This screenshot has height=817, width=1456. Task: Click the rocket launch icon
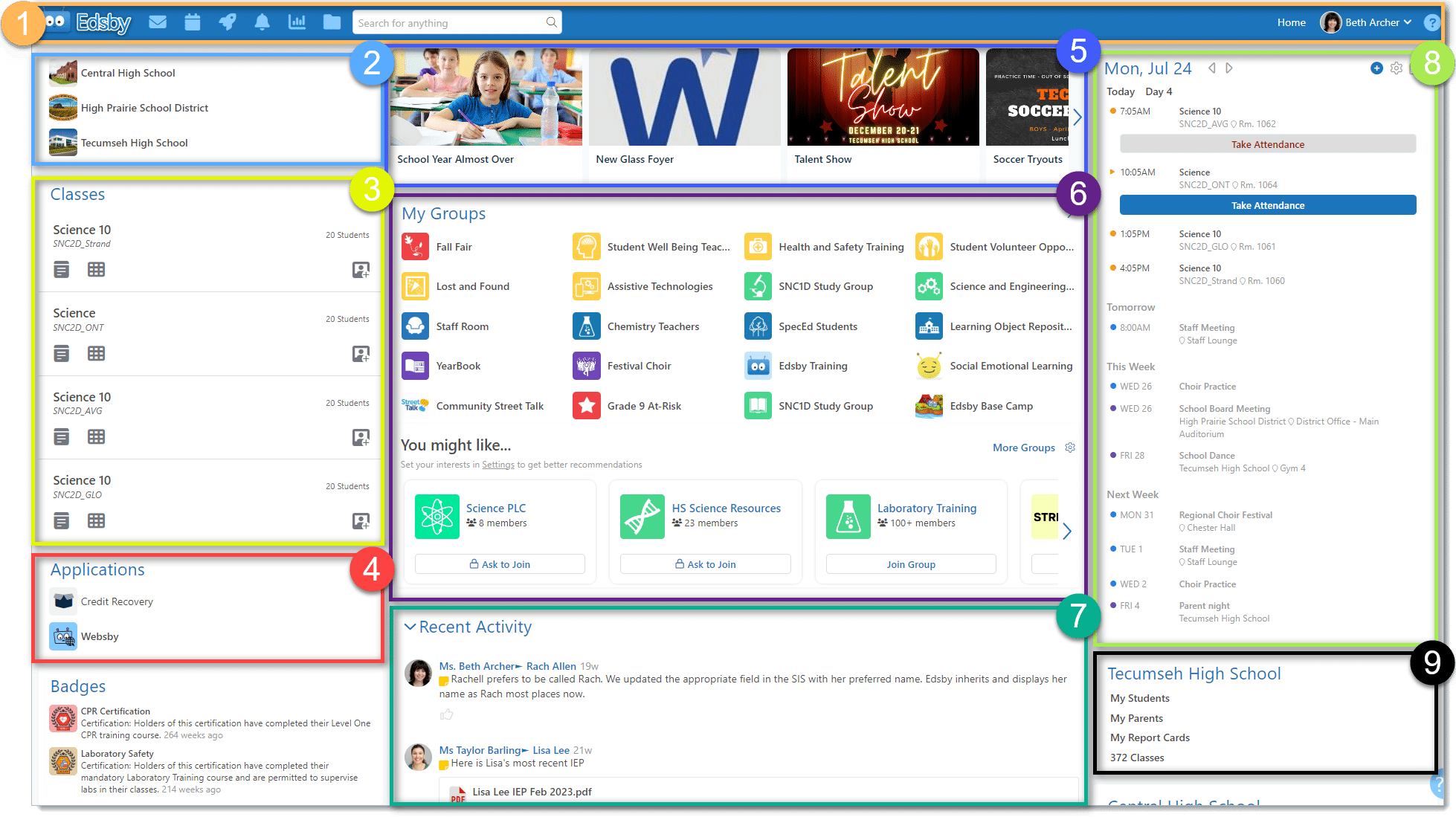(228, 22)
